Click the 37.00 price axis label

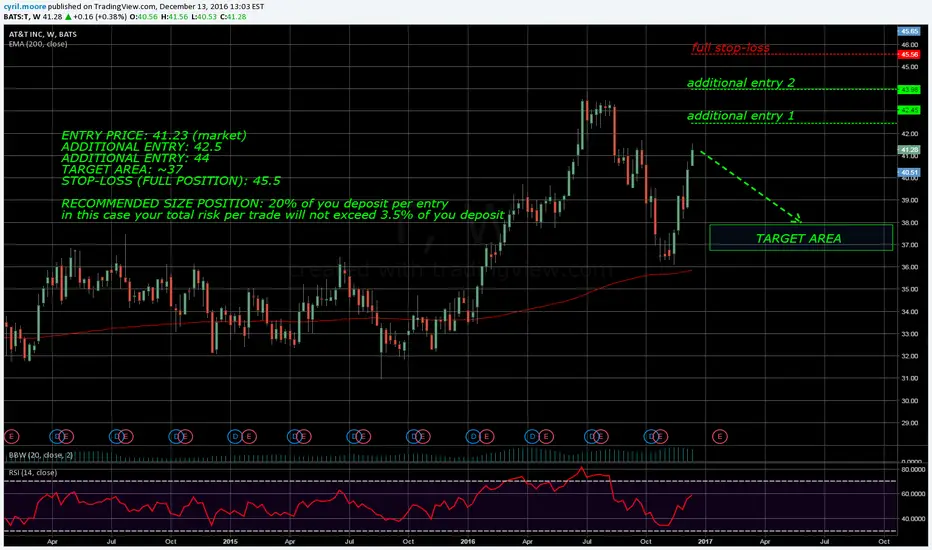point(909,245)
